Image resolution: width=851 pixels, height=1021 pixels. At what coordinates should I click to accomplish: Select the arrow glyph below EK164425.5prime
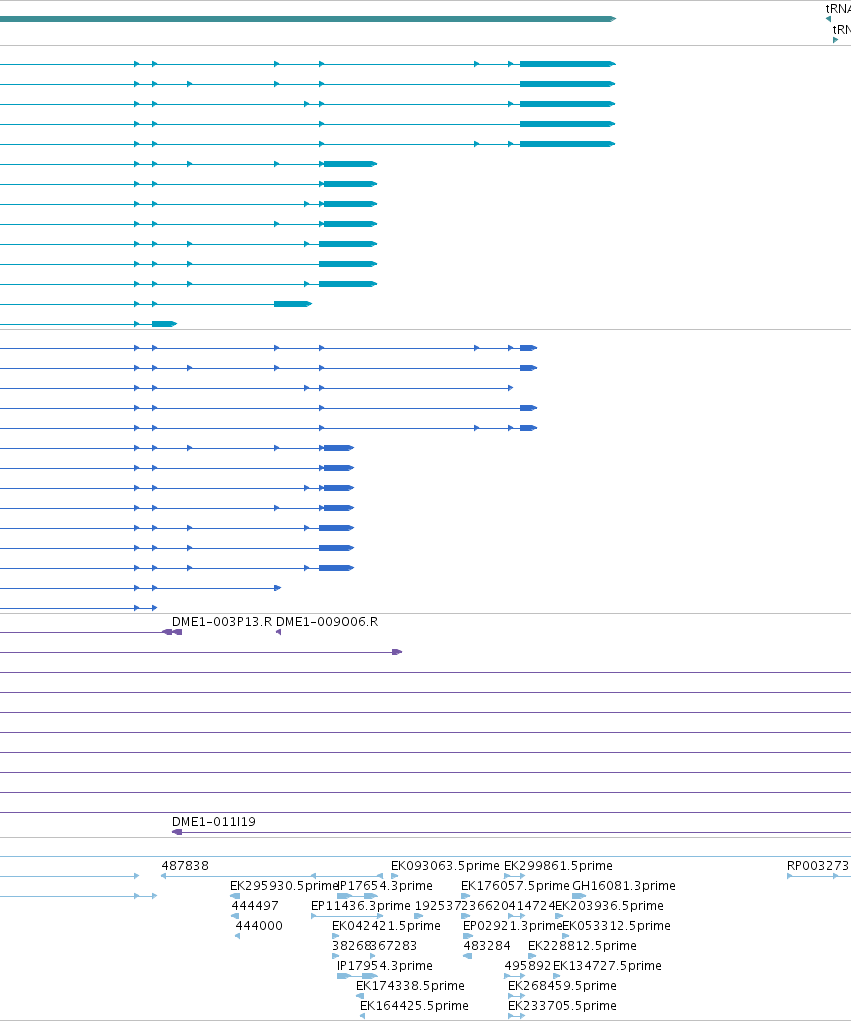(363, 1016)
